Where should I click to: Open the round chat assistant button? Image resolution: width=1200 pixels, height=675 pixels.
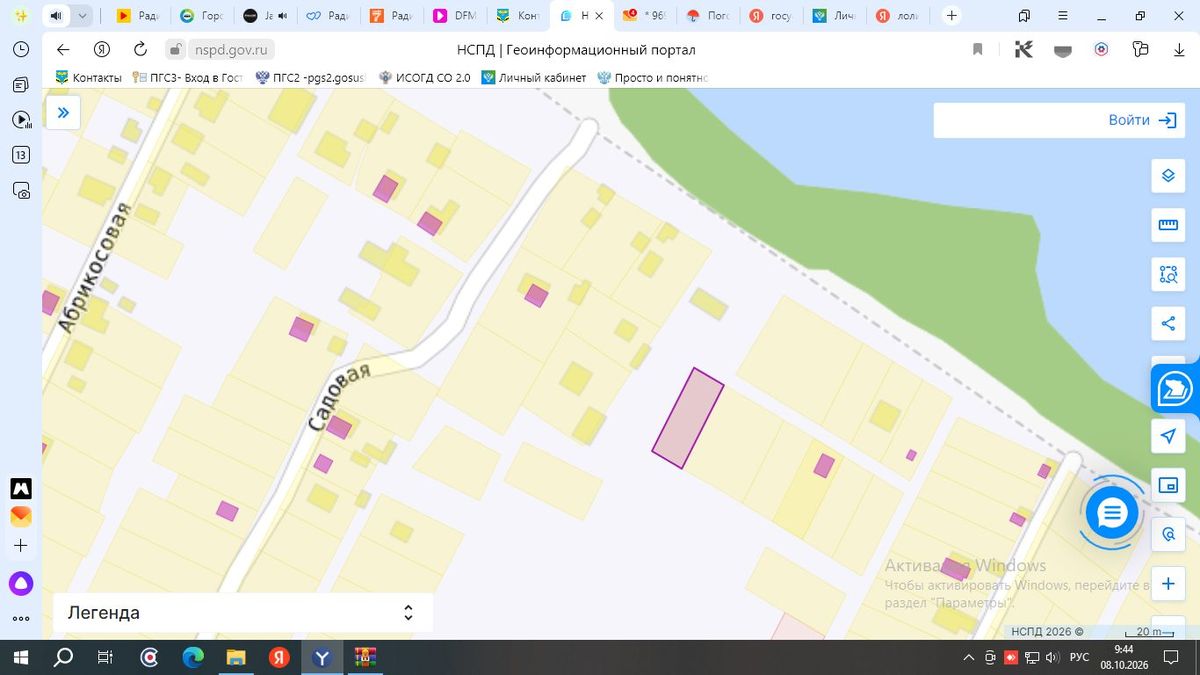[1112, 513]
